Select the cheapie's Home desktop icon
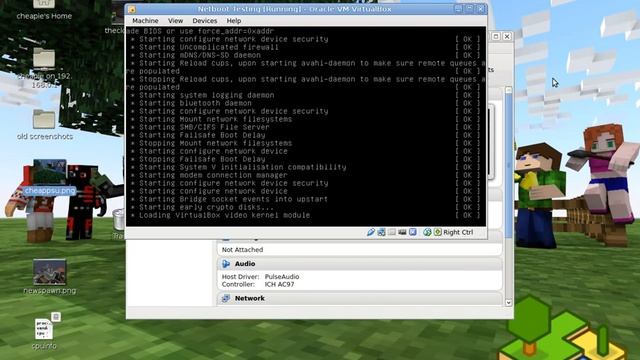The image size is (640, 360). coord(44,9)
